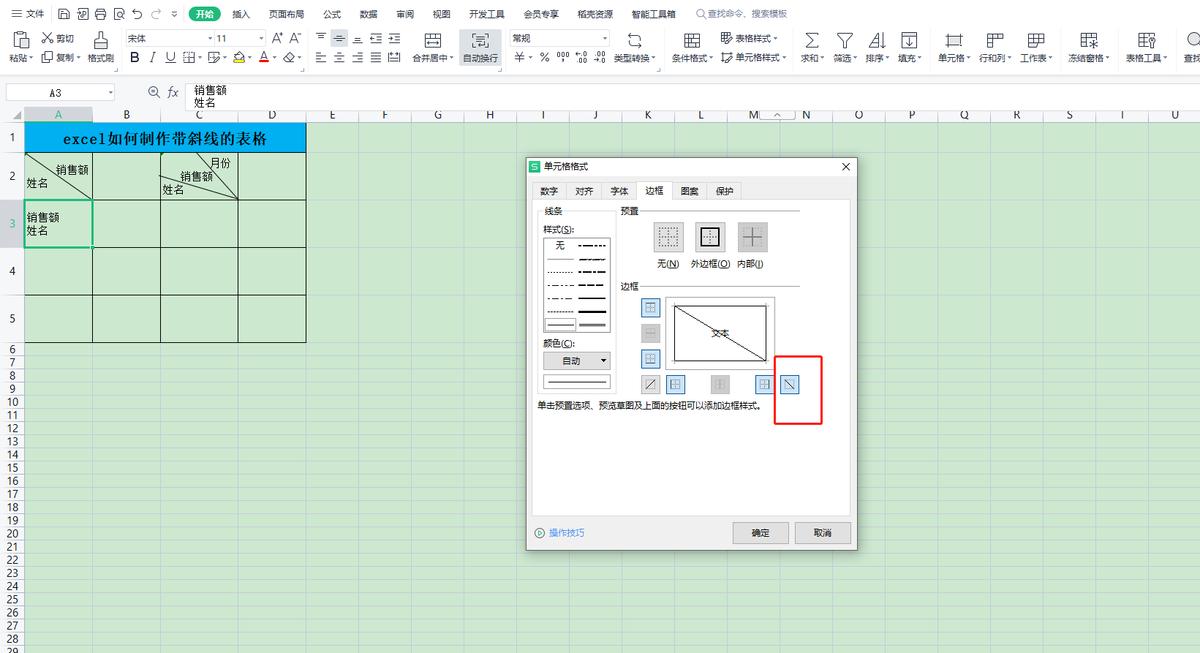Toggle the right border button in dialog
Viewport: 1200px width, 653px height.
(x=765, y=384)
